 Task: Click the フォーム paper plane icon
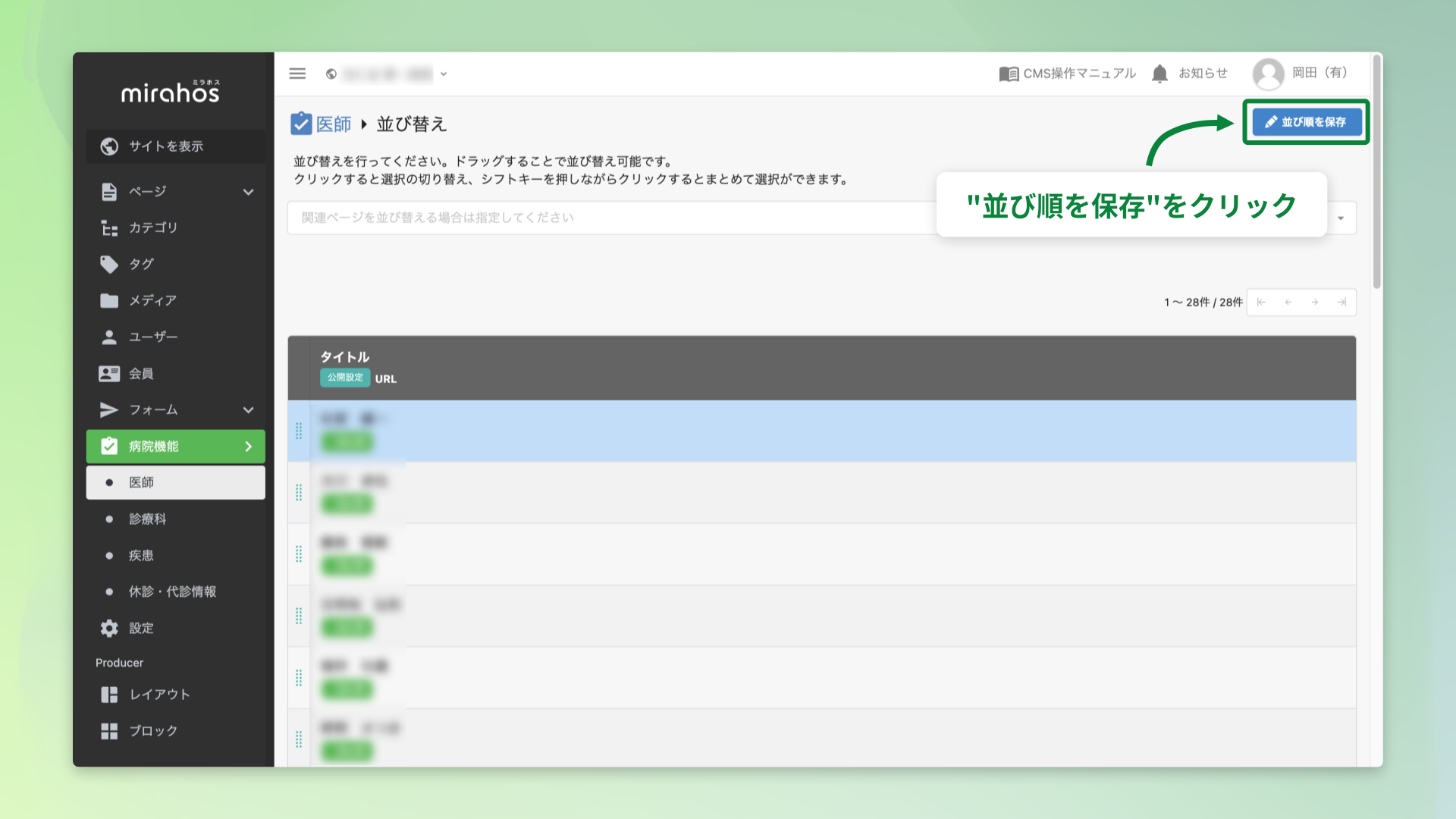pyautogui.click(x=109, y=409)
